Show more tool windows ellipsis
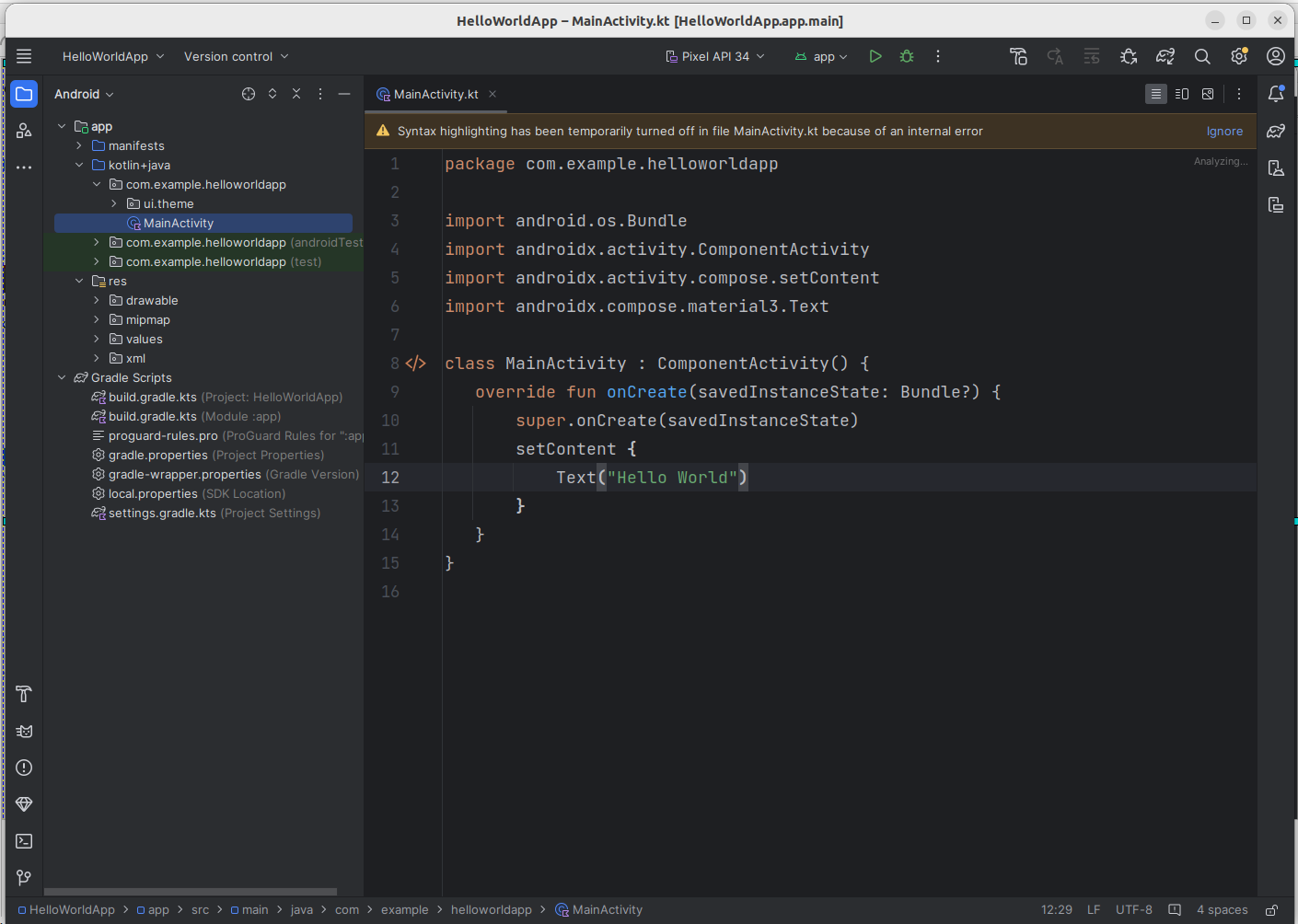1298x924 pixels. (24, 167)
